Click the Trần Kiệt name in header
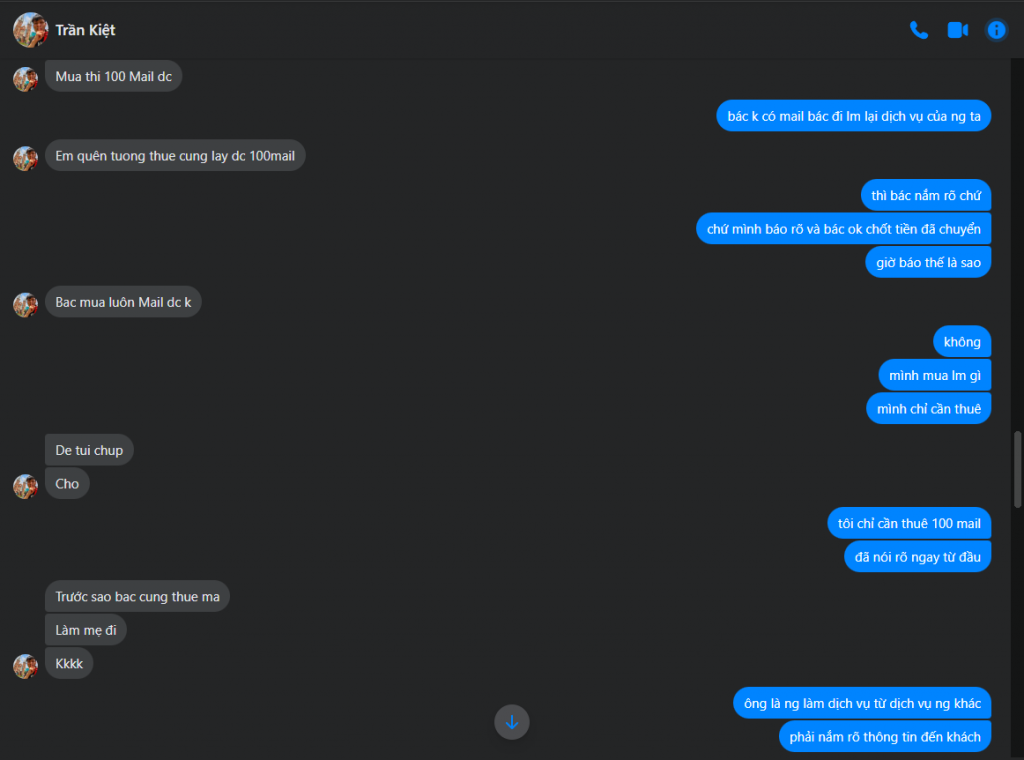The height and width of the screenshot is (760, 1024). pos(85,30)
